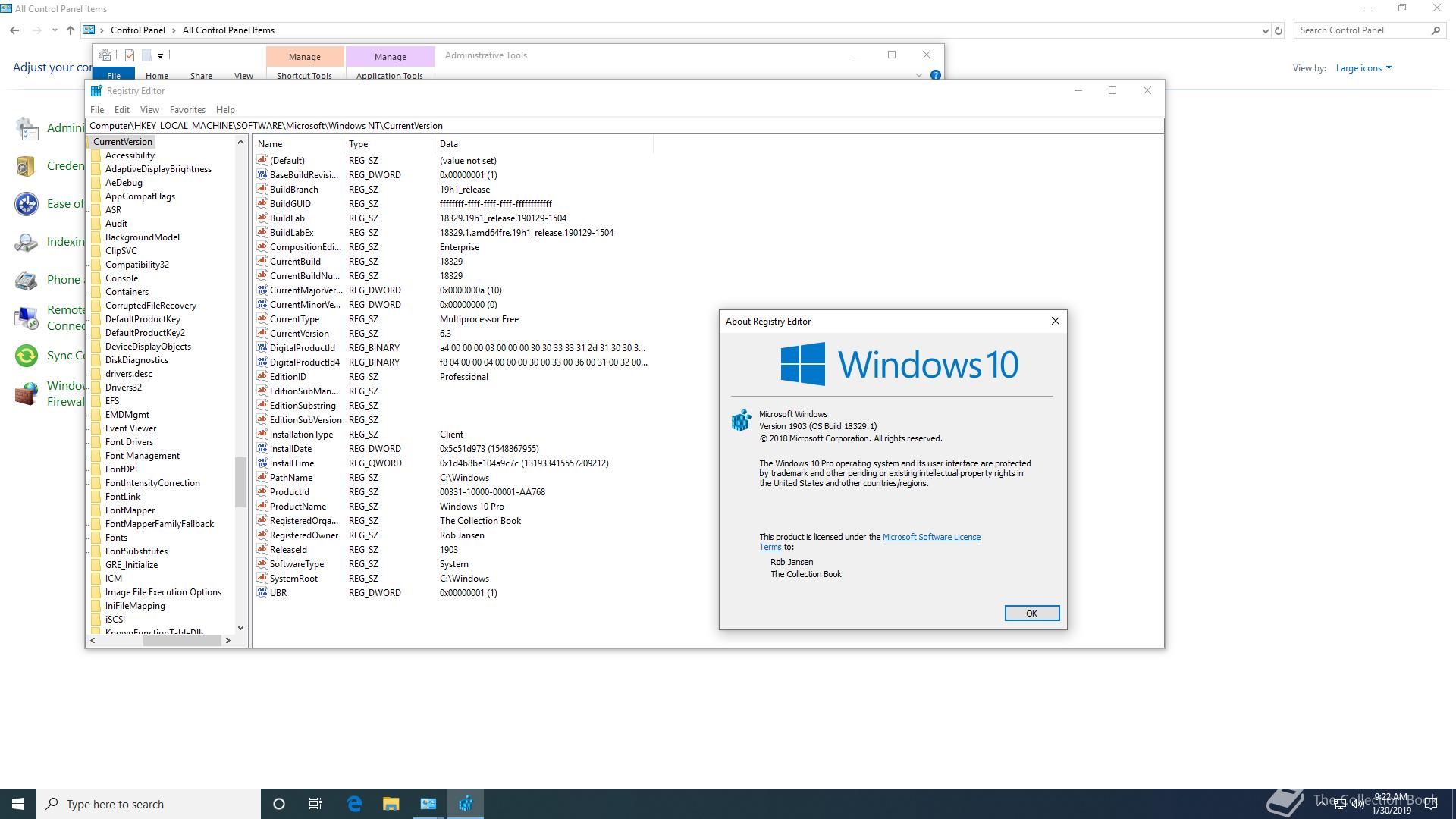Open View by Large icons dropdown
1456x819 pixels.
1363,68
